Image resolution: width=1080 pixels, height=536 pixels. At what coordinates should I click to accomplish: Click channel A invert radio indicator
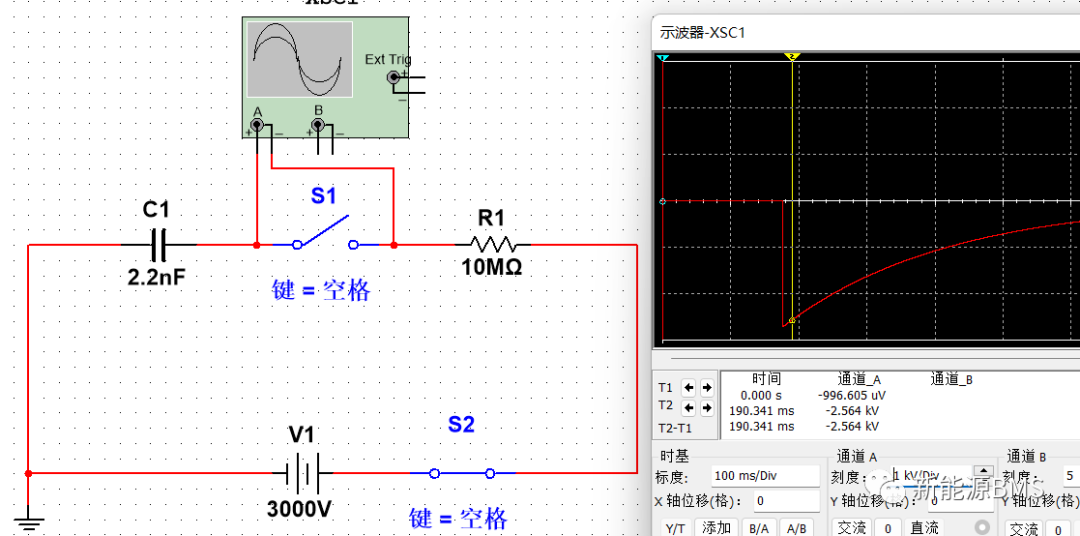coord(982,528)
